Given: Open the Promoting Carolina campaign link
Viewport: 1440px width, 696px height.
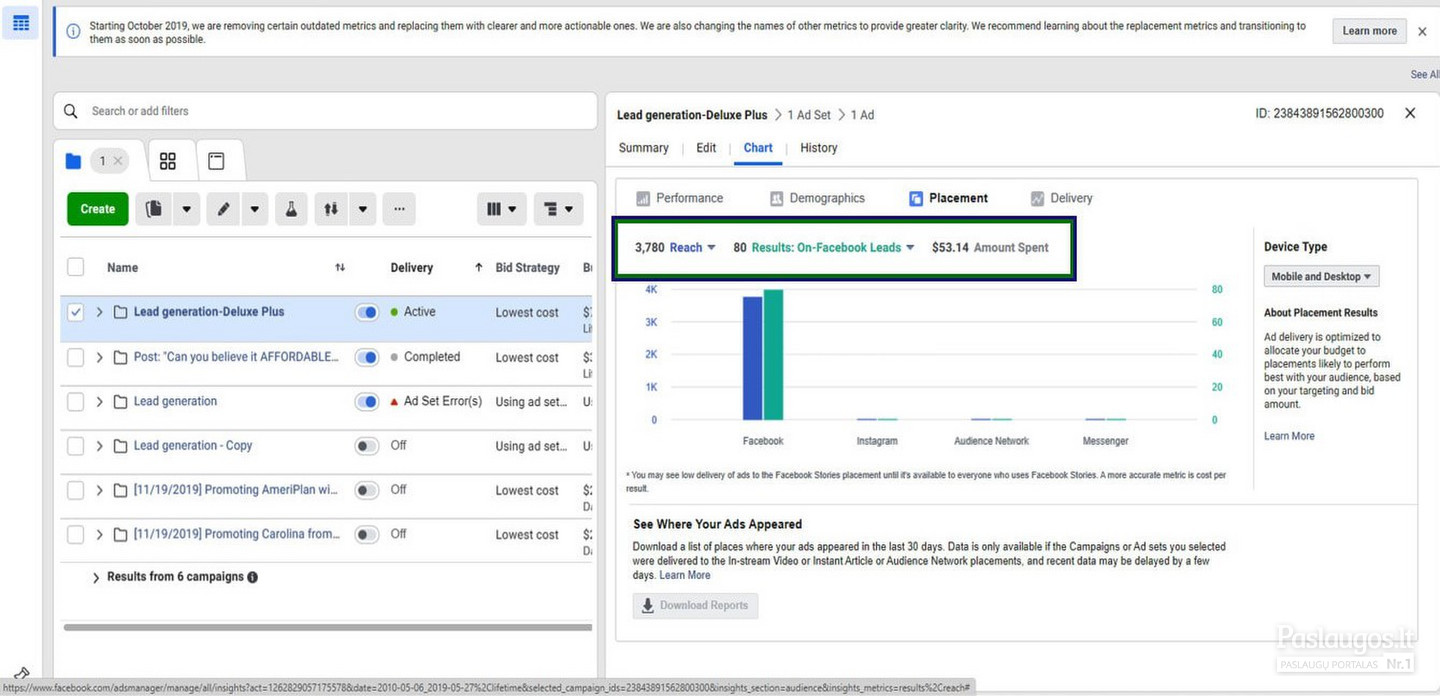Looking at the screenshot, I should tap(237, 534).
